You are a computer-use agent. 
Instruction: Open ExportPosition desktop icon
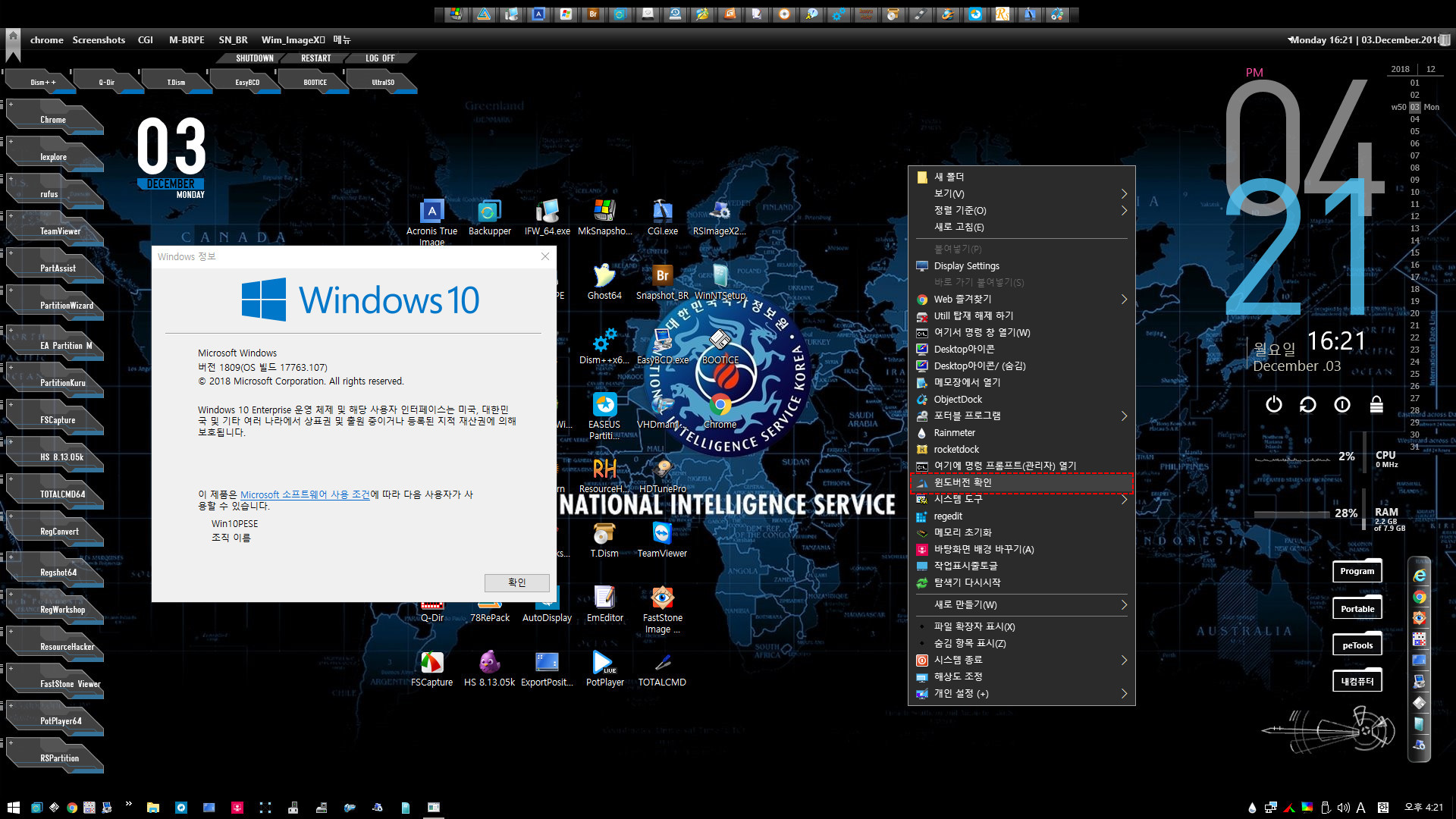pos(547,669)
